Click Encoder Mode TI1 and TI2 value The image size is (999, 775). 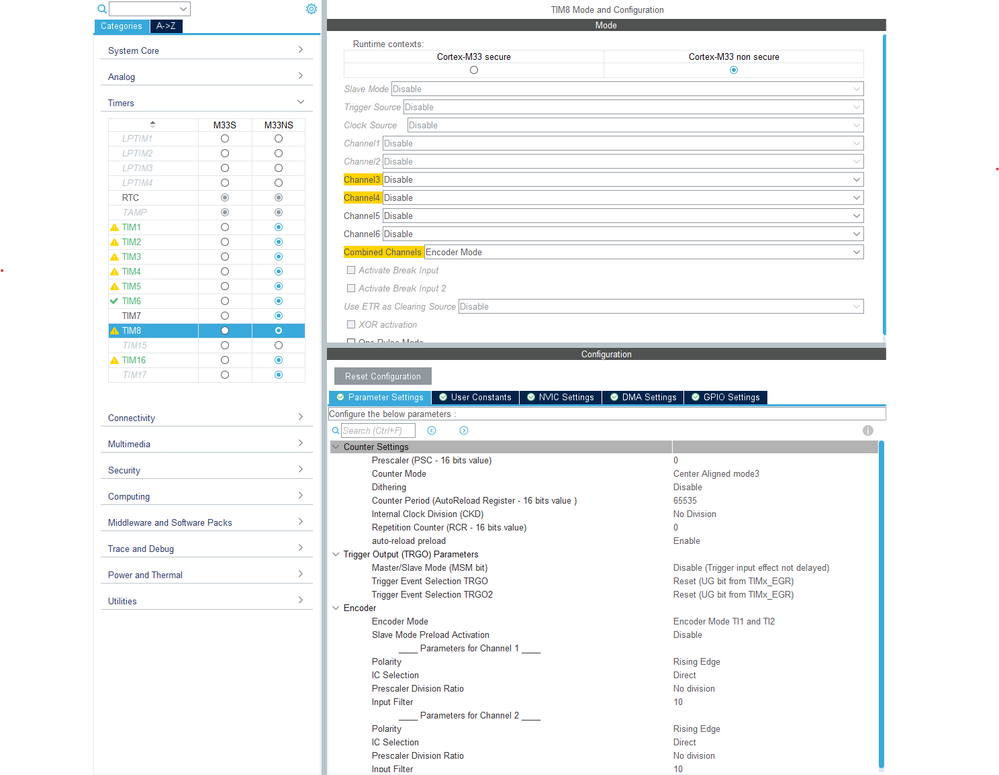[x=724, y=621]
